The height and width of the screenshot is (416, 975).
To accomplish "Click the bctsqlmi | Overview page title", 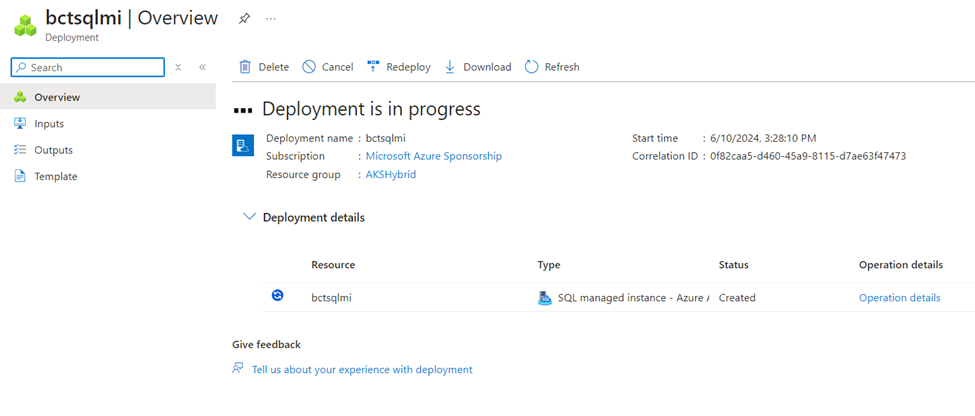I will [x=132, y=18].
